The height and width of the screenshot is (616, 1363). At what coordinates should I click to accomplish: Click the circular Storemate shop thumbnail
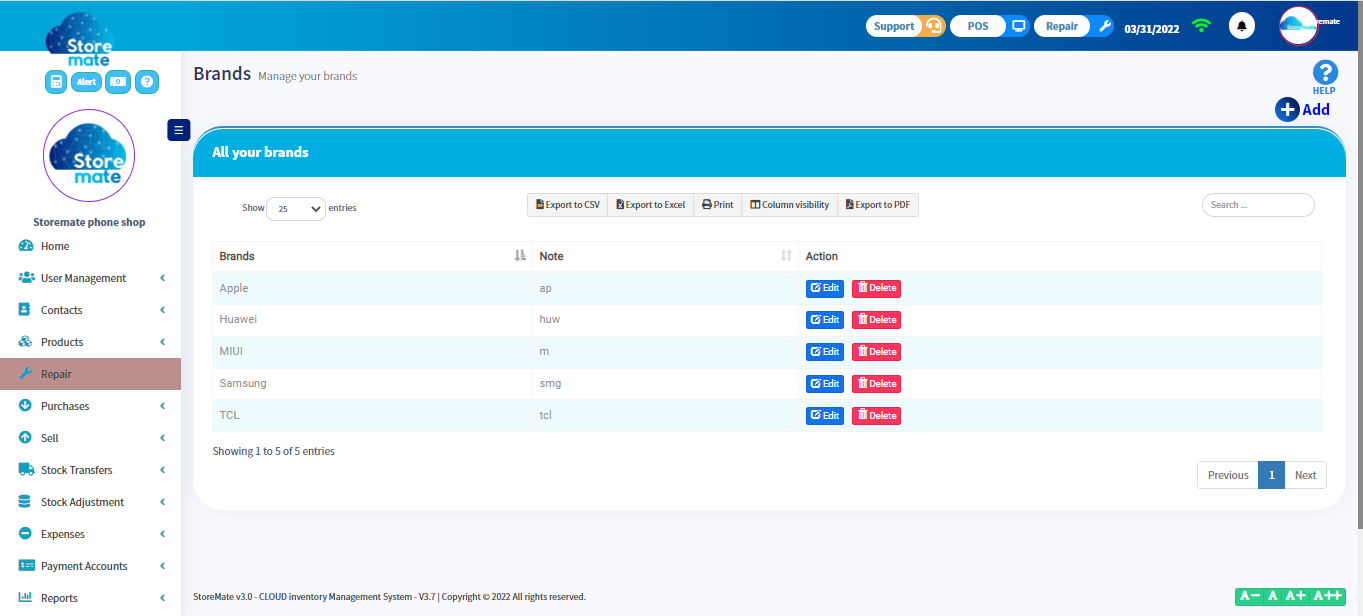coord(89,155)
